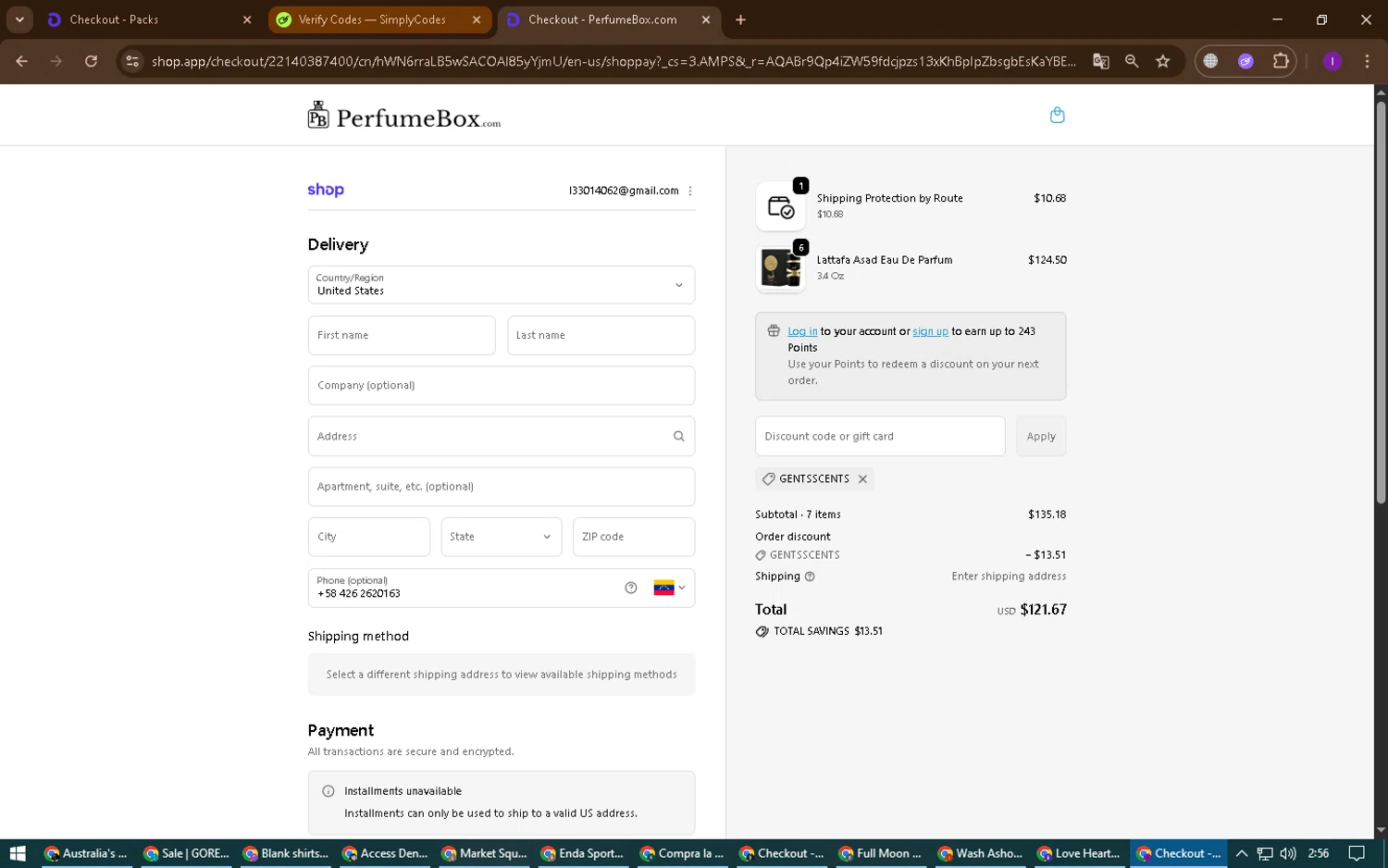Click the Last name field

click(x=601, y=335)
